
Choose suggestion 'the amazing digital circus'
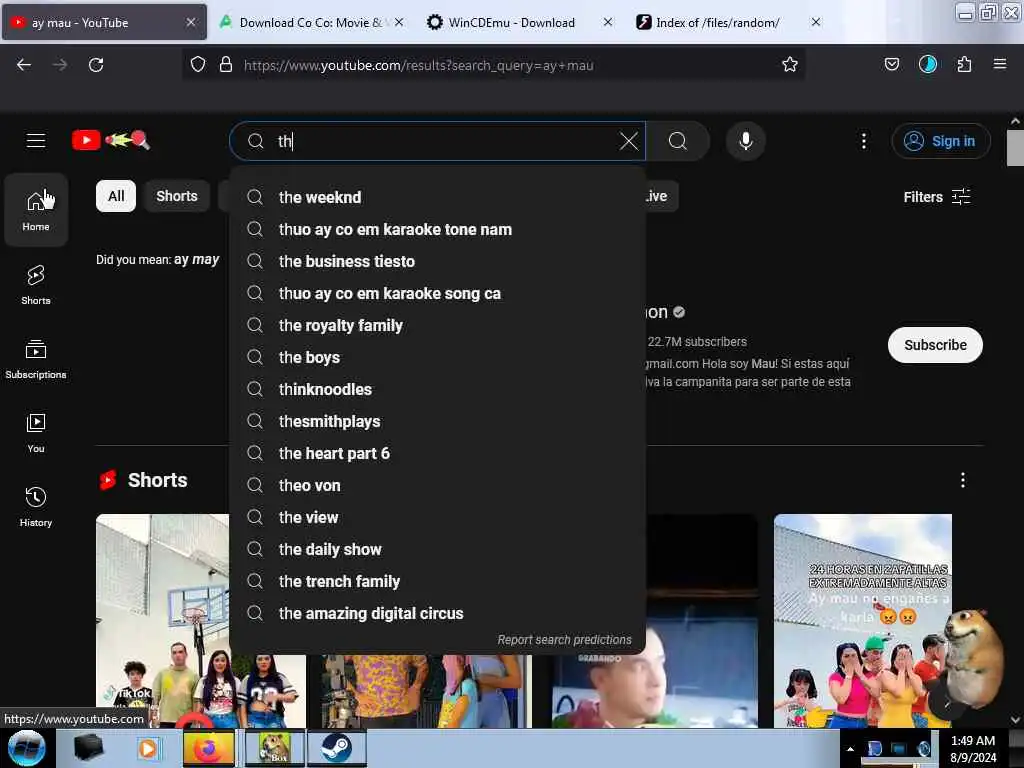438,613
